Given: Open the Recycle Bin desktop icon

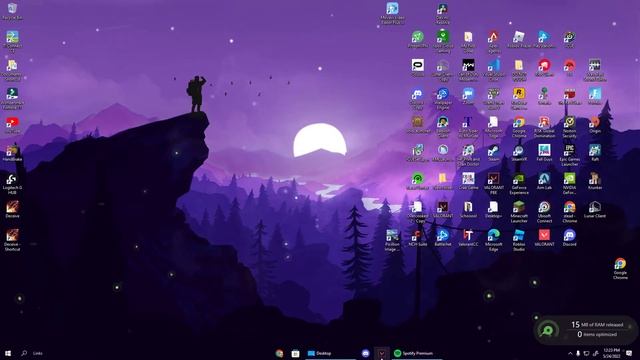Looking at the screenshot, I should 12,11.
